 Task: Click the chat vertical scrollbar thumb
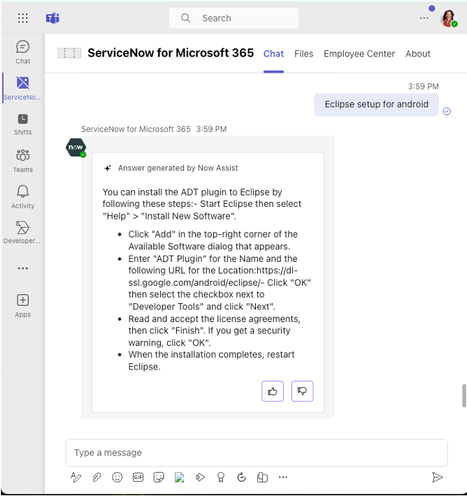pyautogui.click(x=464, y=396)
